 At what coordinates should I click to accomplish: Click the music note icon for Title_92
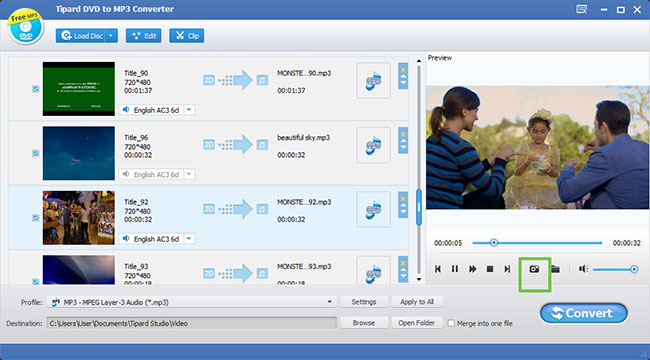click(x=262, y=209)
